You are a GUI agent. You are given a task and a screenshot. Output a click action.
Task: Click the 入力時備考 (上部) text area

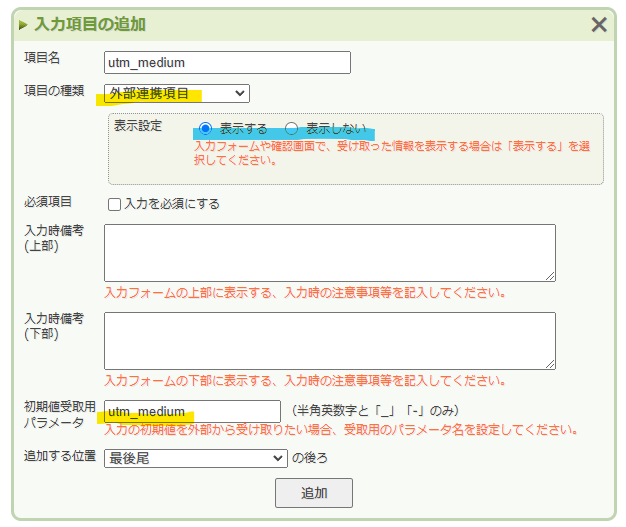(329, 252)
